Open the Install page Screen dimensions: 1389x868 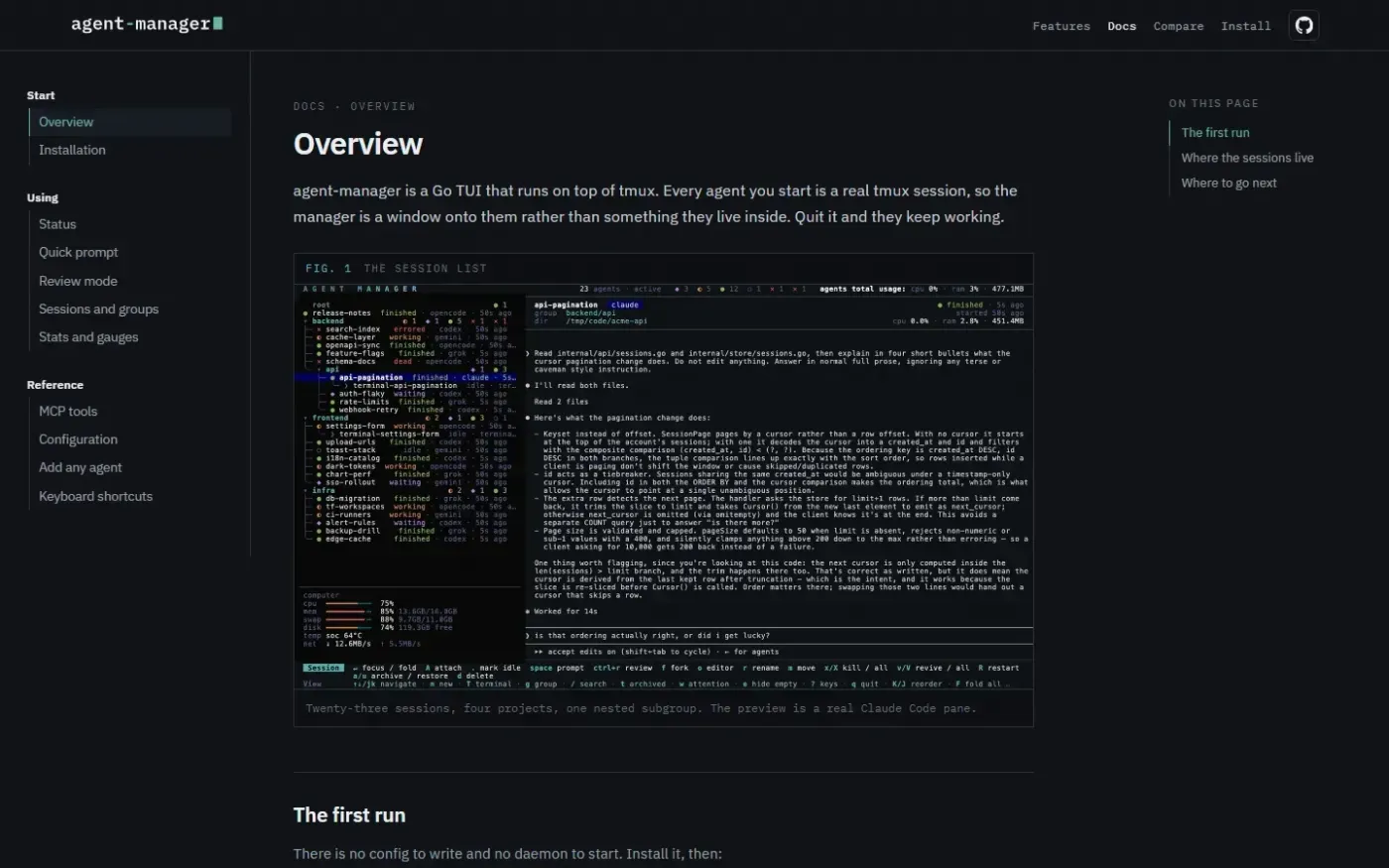1245,26
